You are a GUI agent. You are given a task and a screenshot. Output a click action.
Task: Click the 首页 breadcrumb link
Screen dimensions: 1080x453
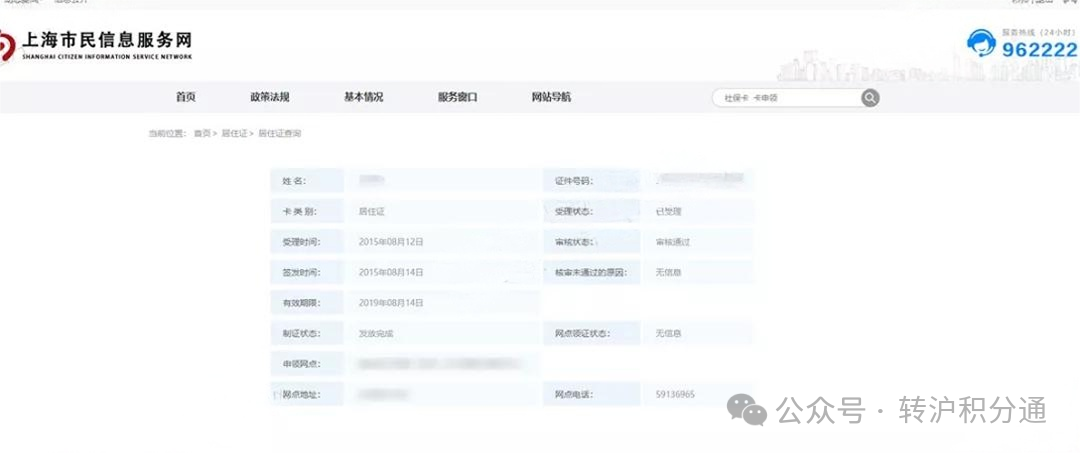coord(202,134)
